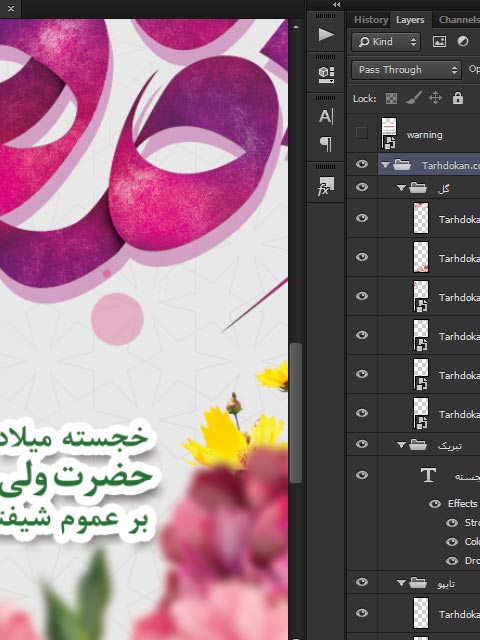Switch to the Channels tab
The image size is (480, 640).
tap(459, 20)
